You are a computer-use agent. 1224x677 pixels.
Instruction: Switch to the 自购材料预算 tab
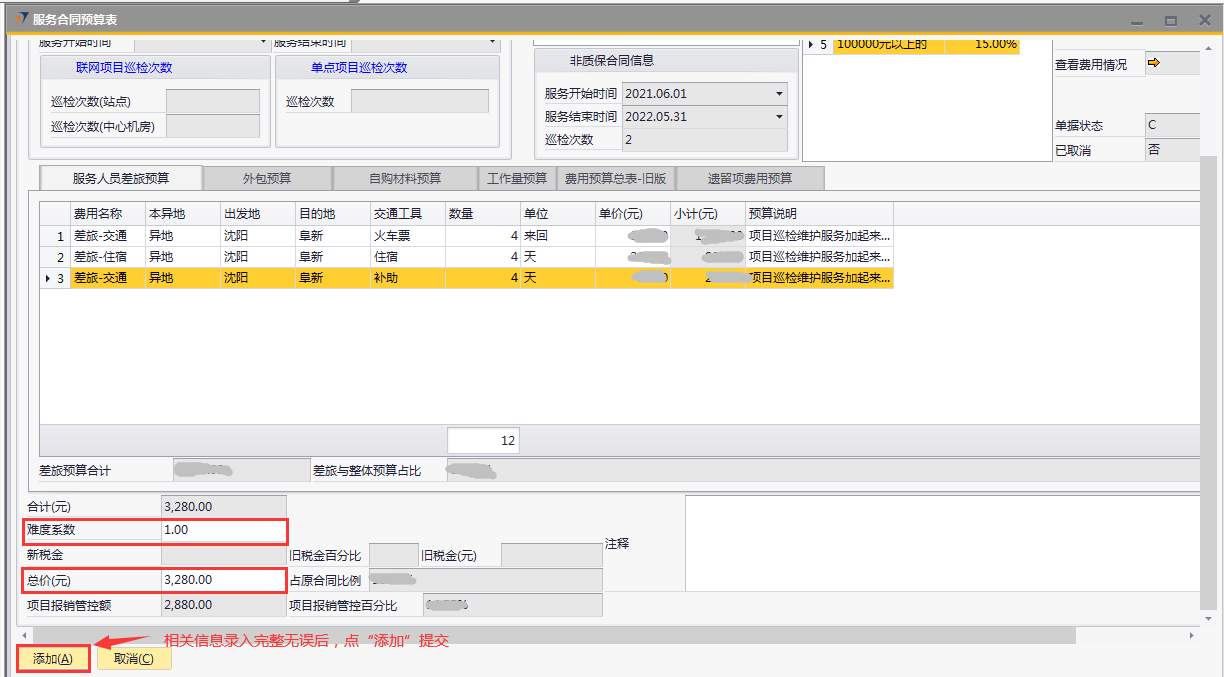click(x=404, y=179)
